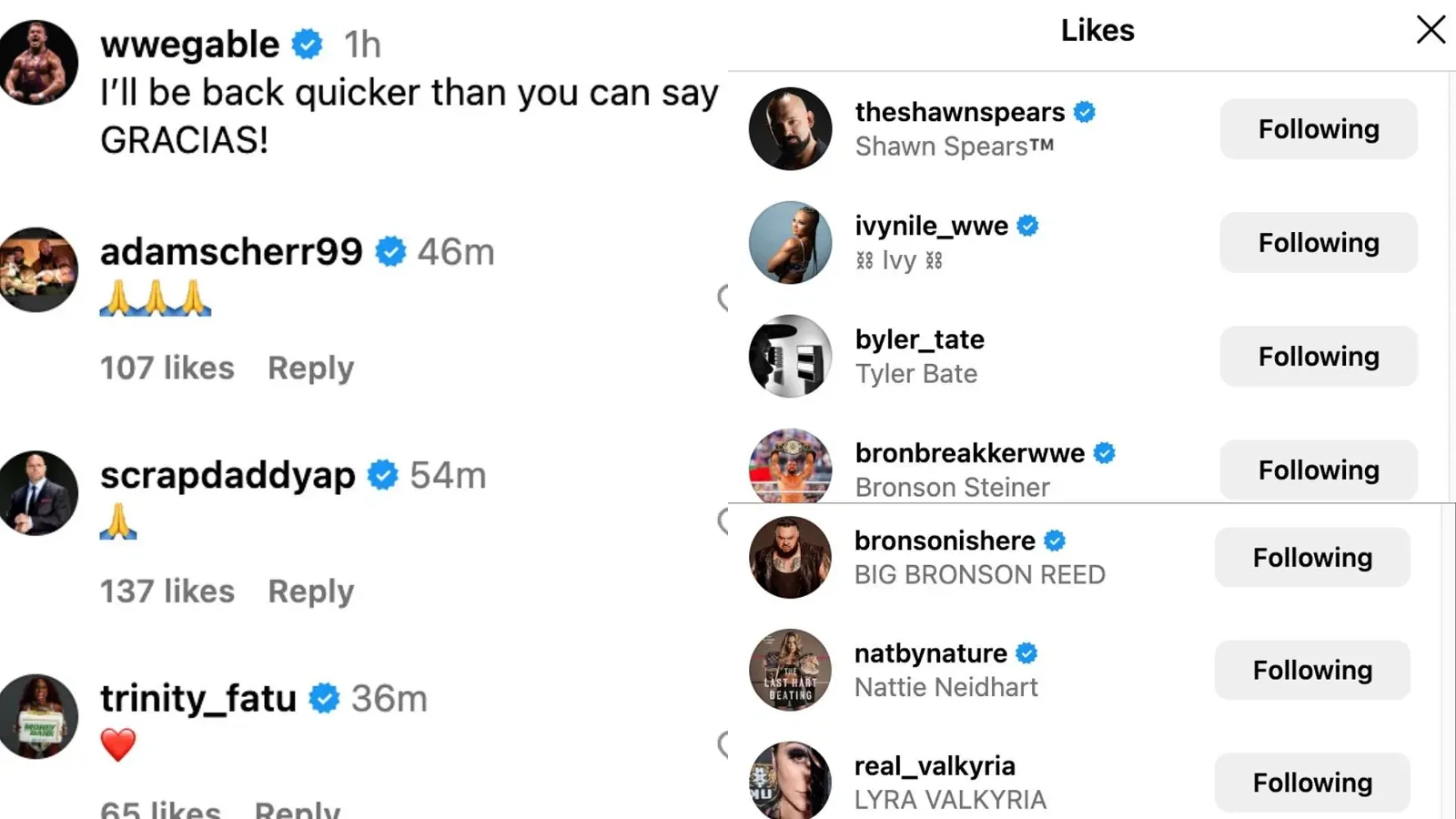Close the Likes panel
This screenshot has width=1456, height=819.
[x=1431, y=30]
